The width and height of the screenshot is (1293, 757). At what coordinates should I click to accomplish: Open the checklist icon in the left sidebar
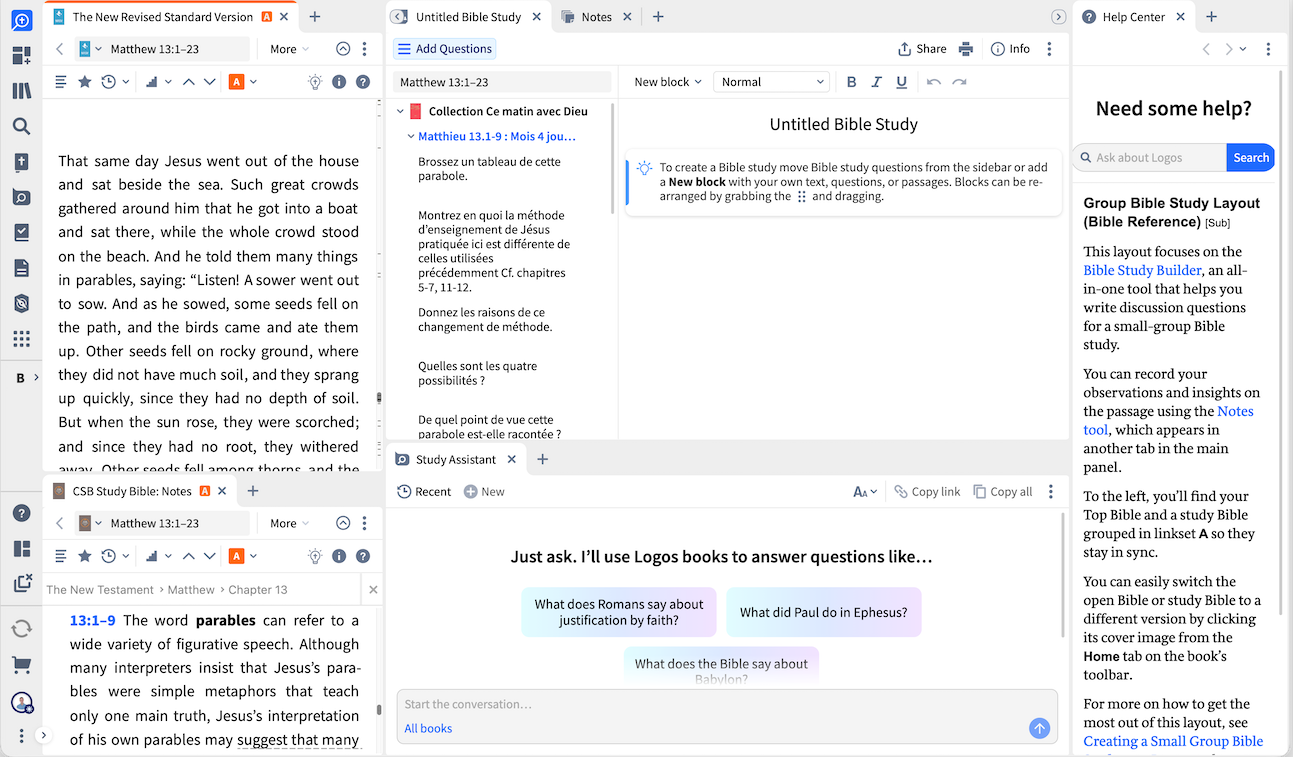click(x=21, y=232)
